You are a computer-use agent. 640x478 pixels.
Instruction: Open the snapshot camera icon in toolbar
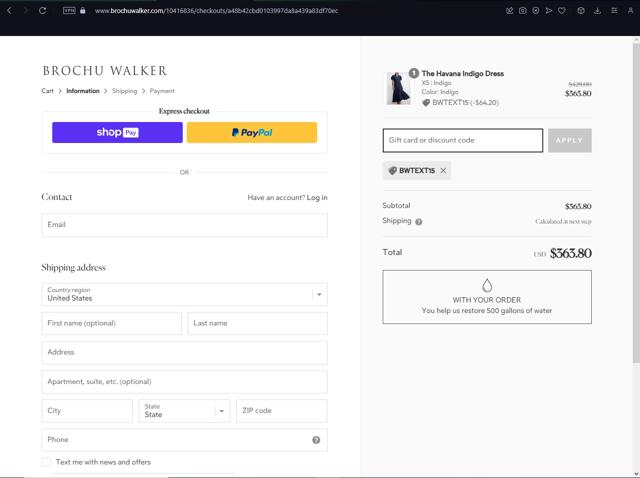522,11
